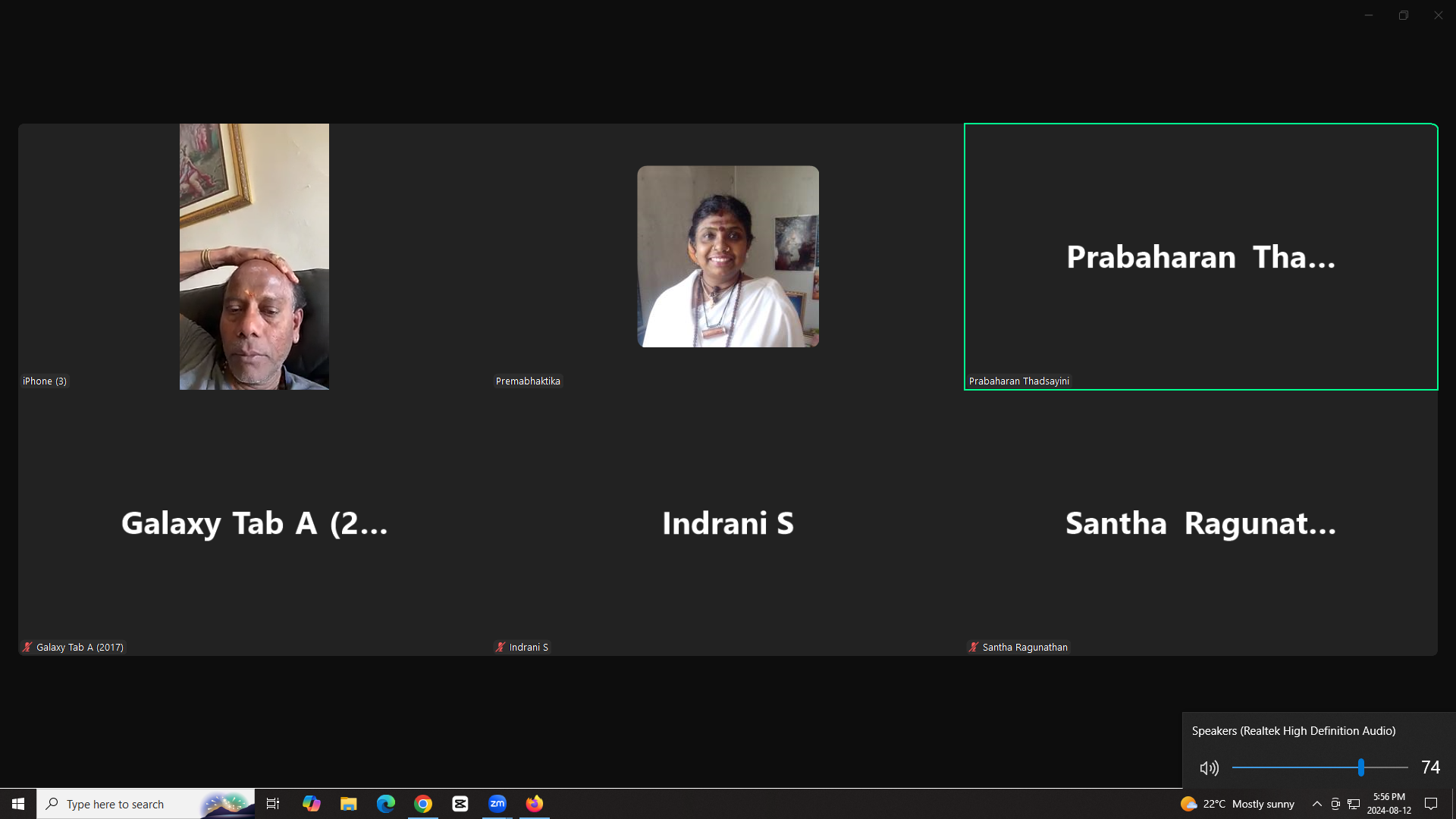
Task: Open Windows Start menu
Action: (x=18, y=804)
